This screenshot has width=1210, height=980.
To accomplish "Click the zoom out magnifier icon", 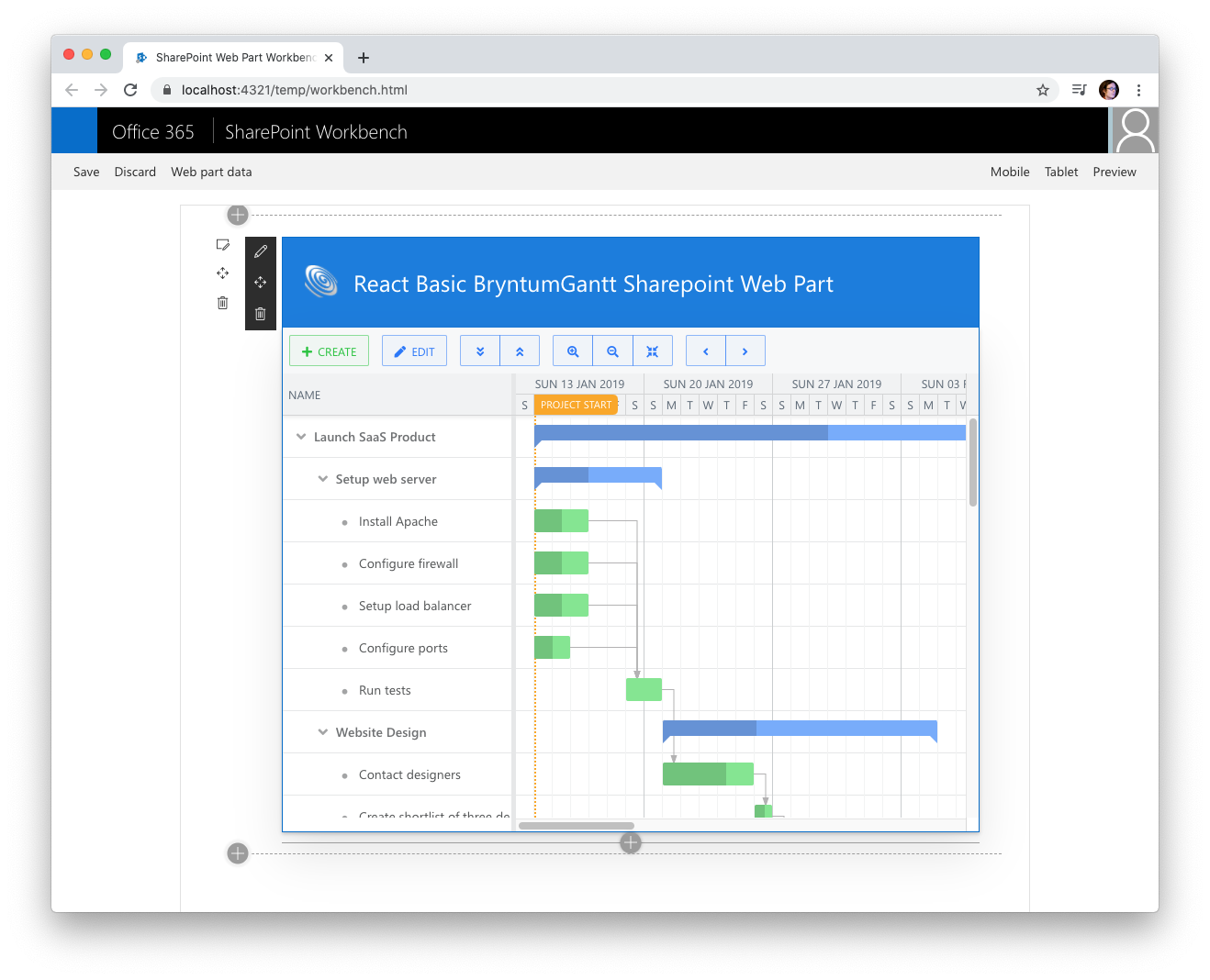I will 612,351.
